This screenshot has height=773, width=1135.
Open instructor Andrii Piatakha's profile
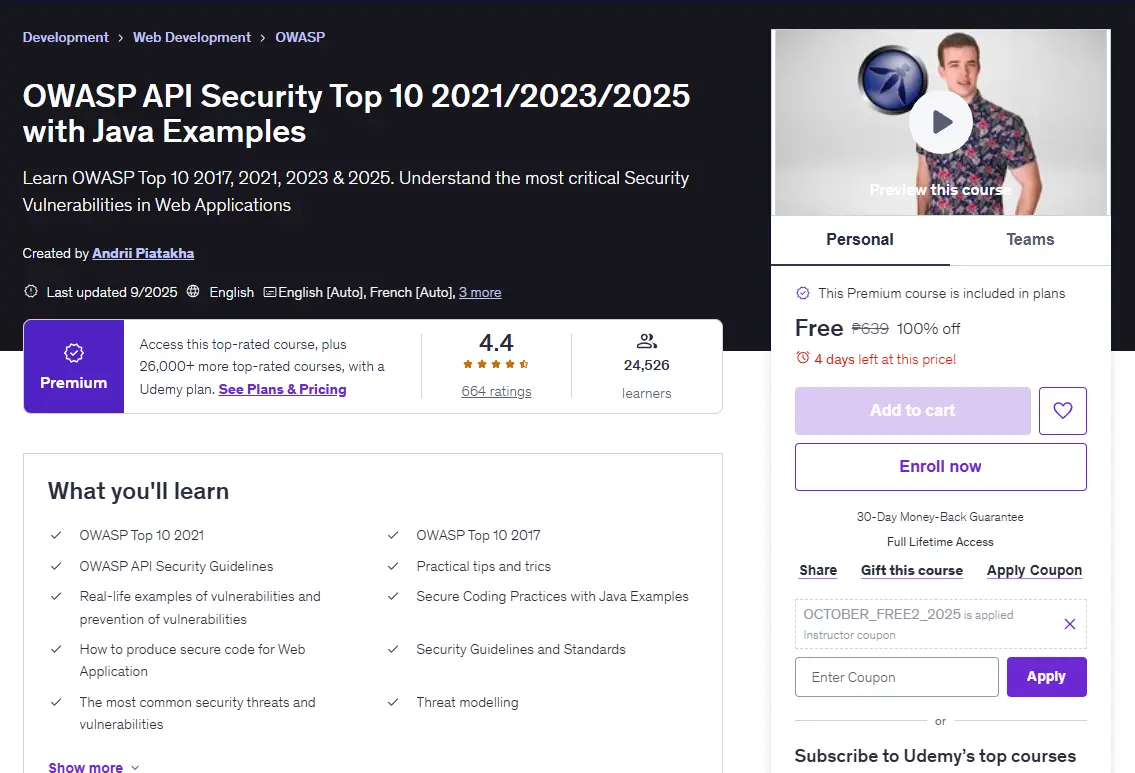143,253
